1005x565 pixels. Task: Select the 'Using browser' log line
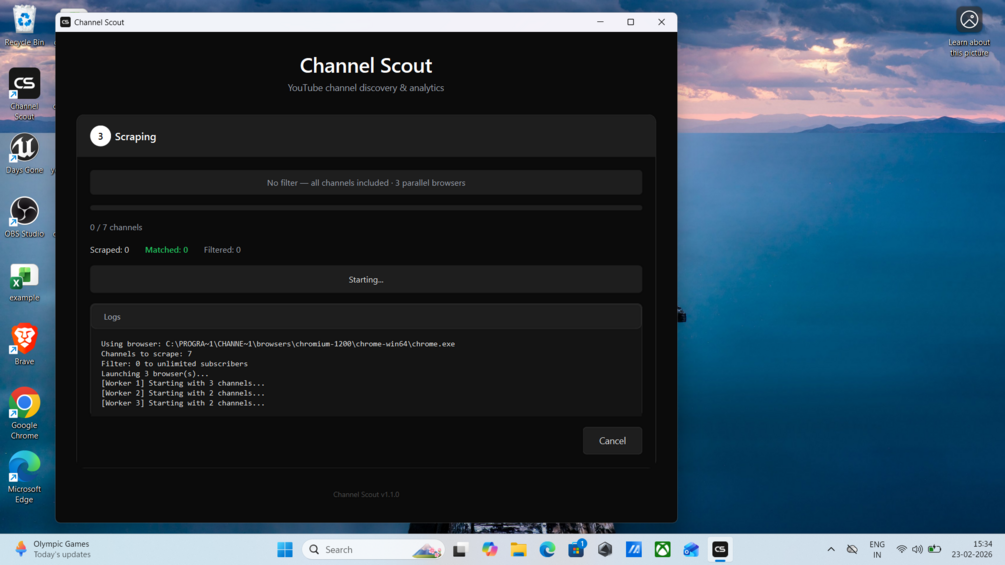(x=278, y=344)
